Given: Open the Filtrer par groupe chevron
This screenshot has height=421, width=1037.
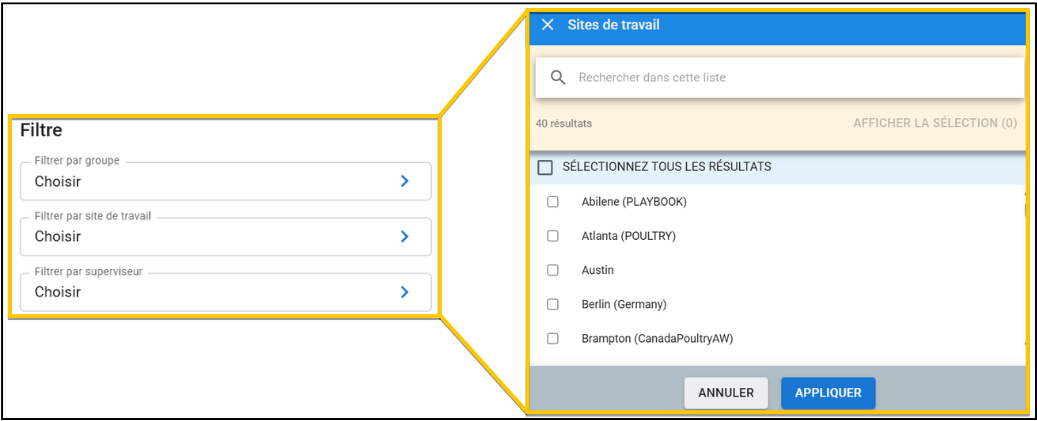Looking at the screenshot, I should tap(404, 182).
